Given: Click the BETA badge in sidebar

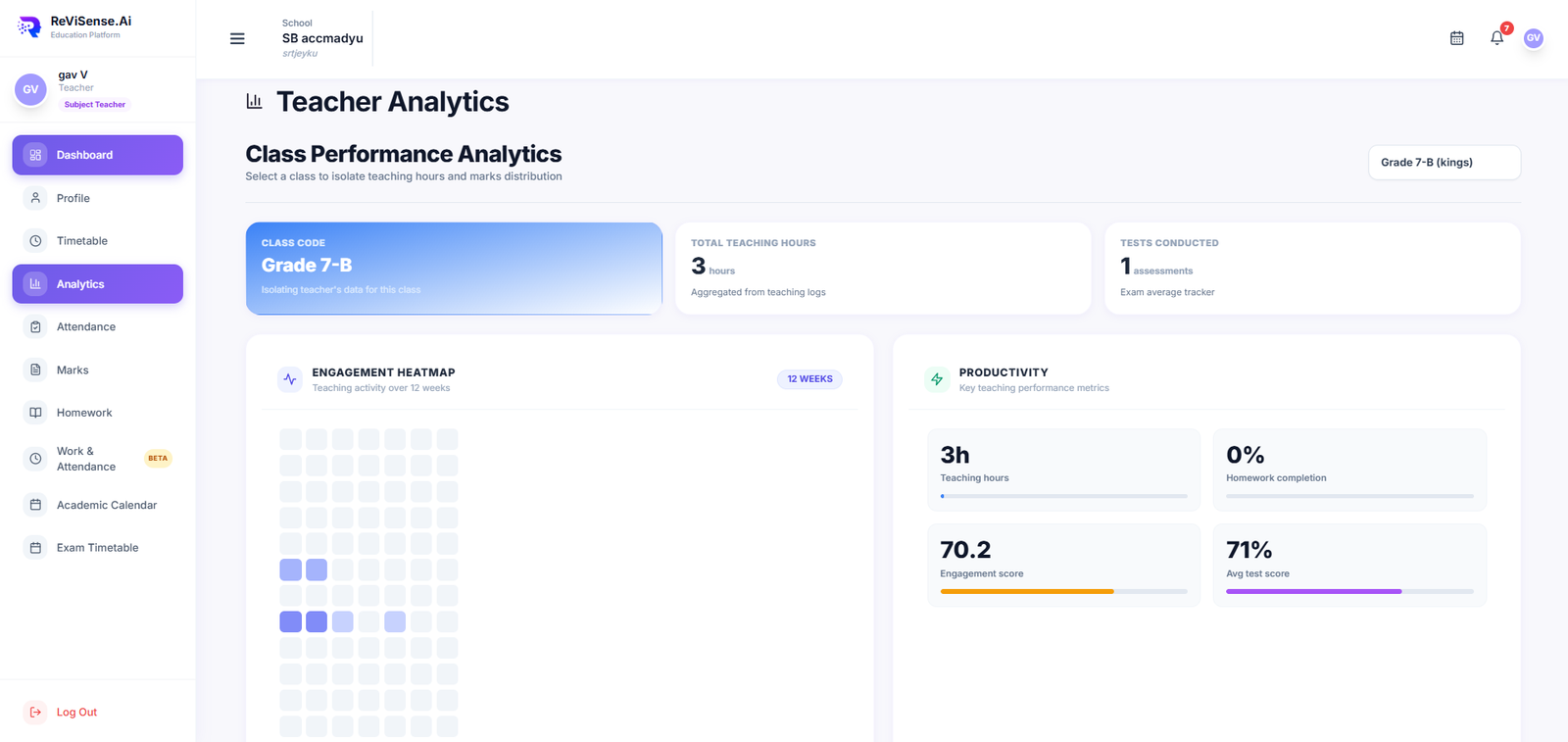Looking at the screenshot, I should (x=158, y=459).
